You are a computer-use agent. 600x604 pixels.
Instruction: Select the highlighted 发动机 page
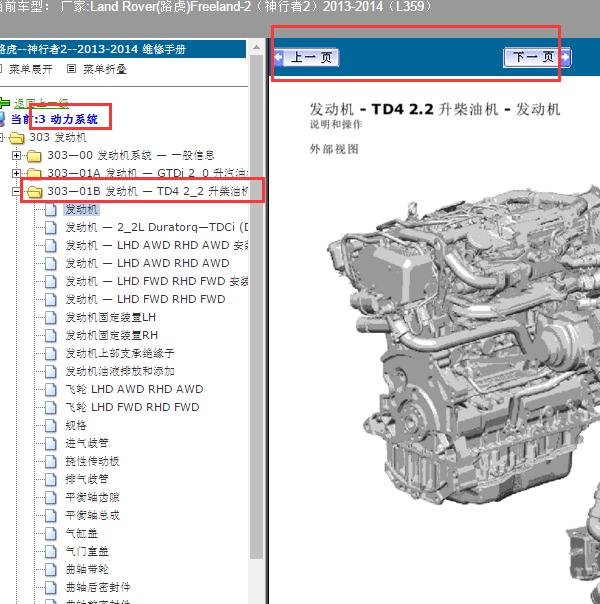pos(81,210)
